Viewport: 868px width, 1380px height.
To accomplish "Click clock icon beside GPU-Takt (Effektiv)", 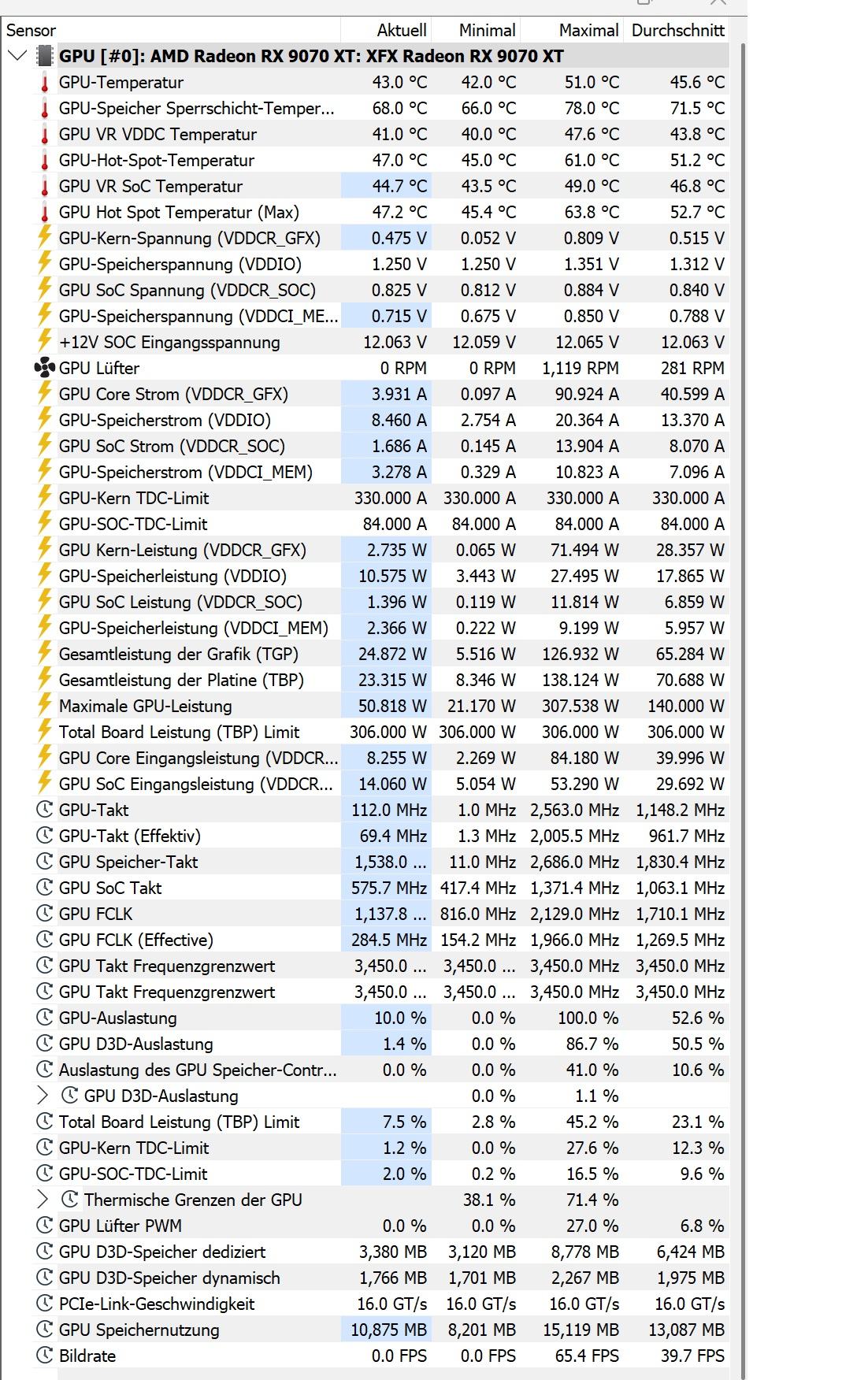I will point(45,836).
